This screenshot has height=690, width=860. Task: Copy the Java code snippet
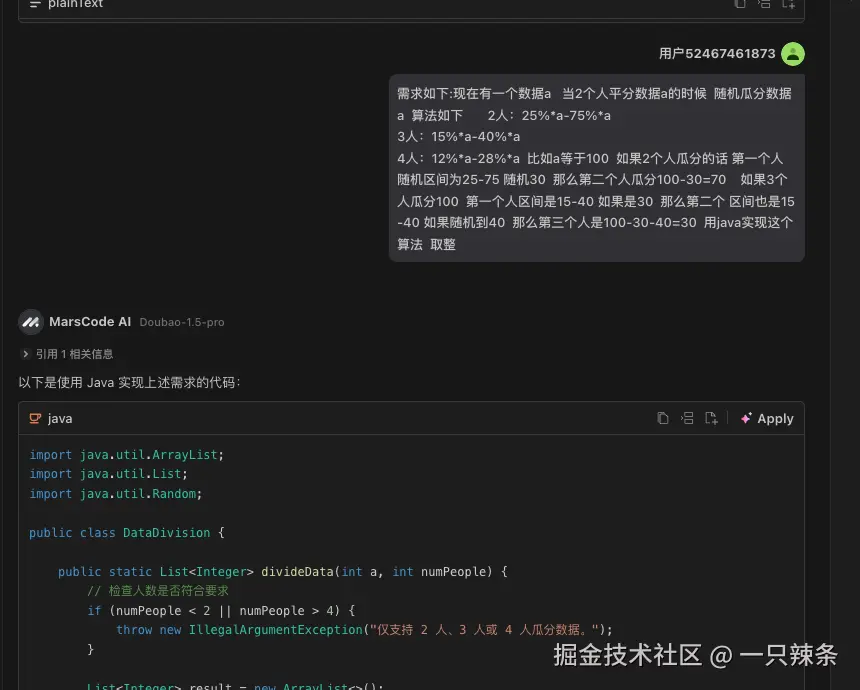tap(663, 418)
